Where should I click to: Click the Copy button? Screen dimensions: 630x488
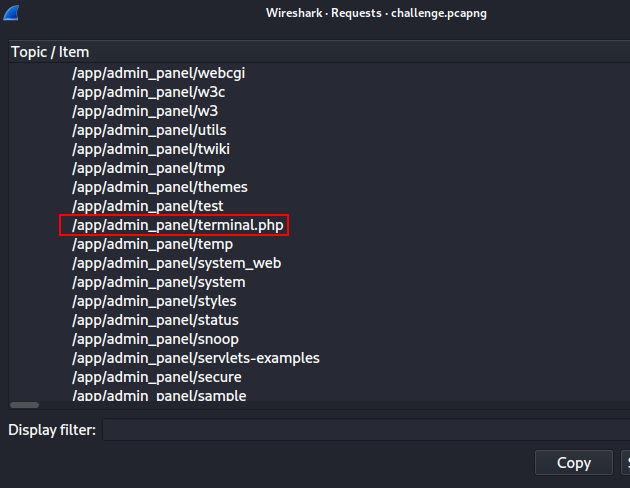pos(573,462)
